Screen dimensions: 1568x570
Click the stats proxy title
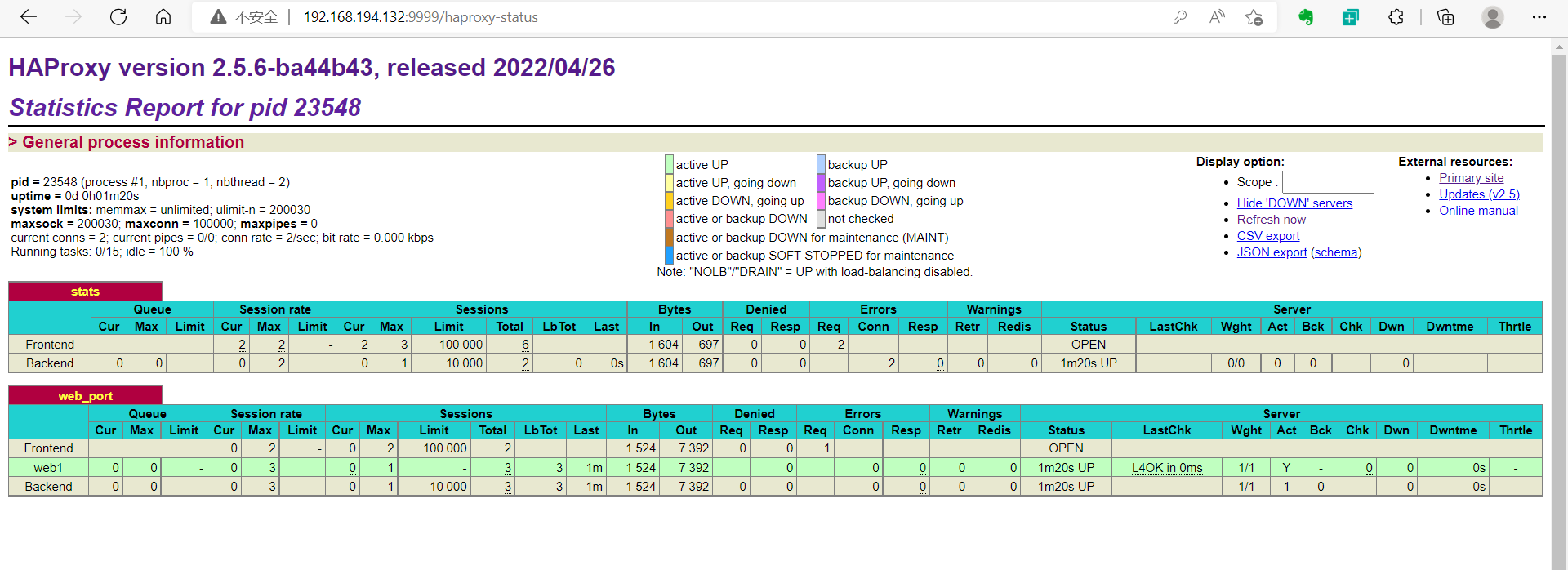pyautogui.click(x=85, y=292)
